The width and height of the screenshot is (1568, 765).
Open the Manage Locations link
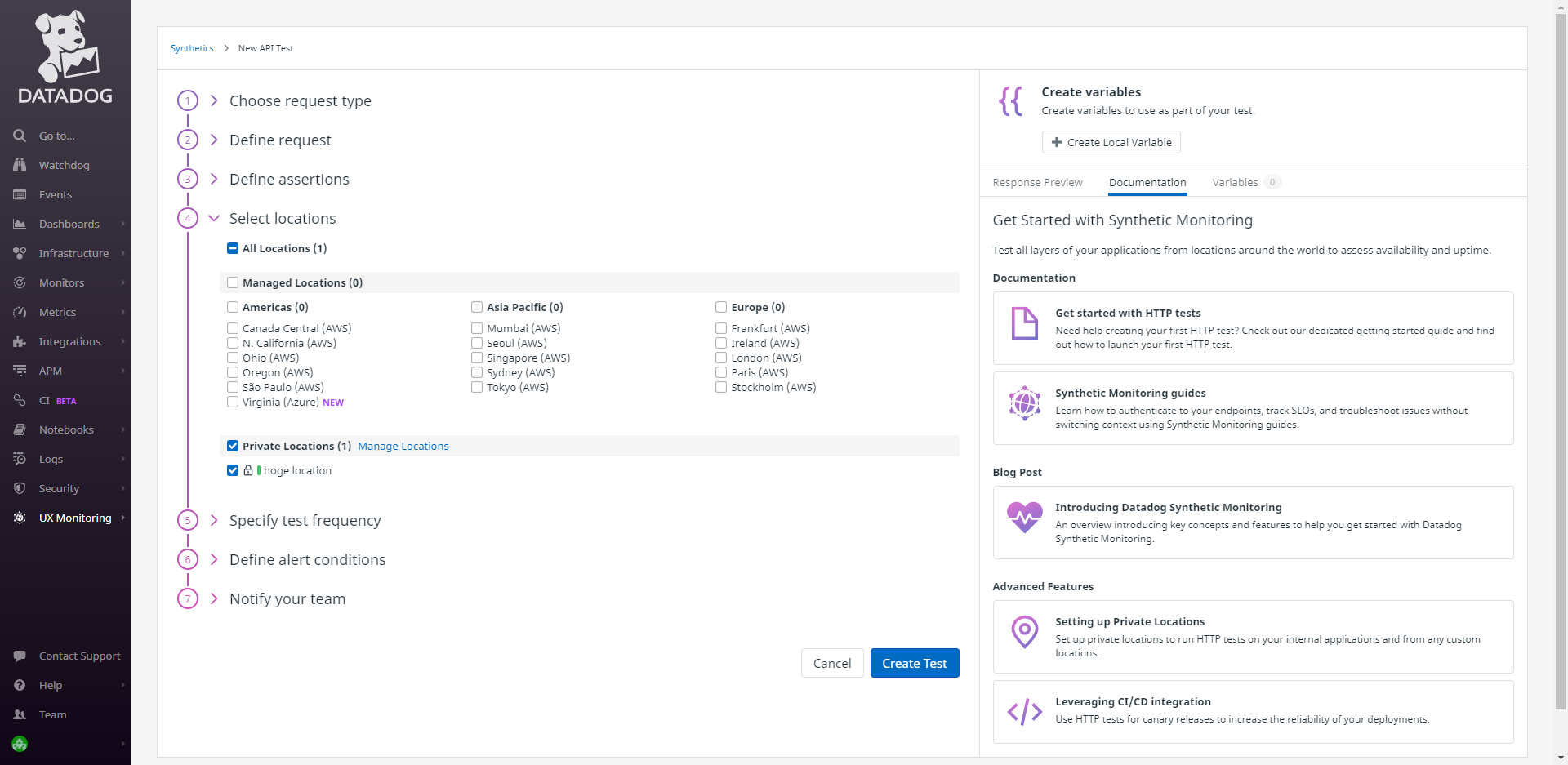point(403,446)
